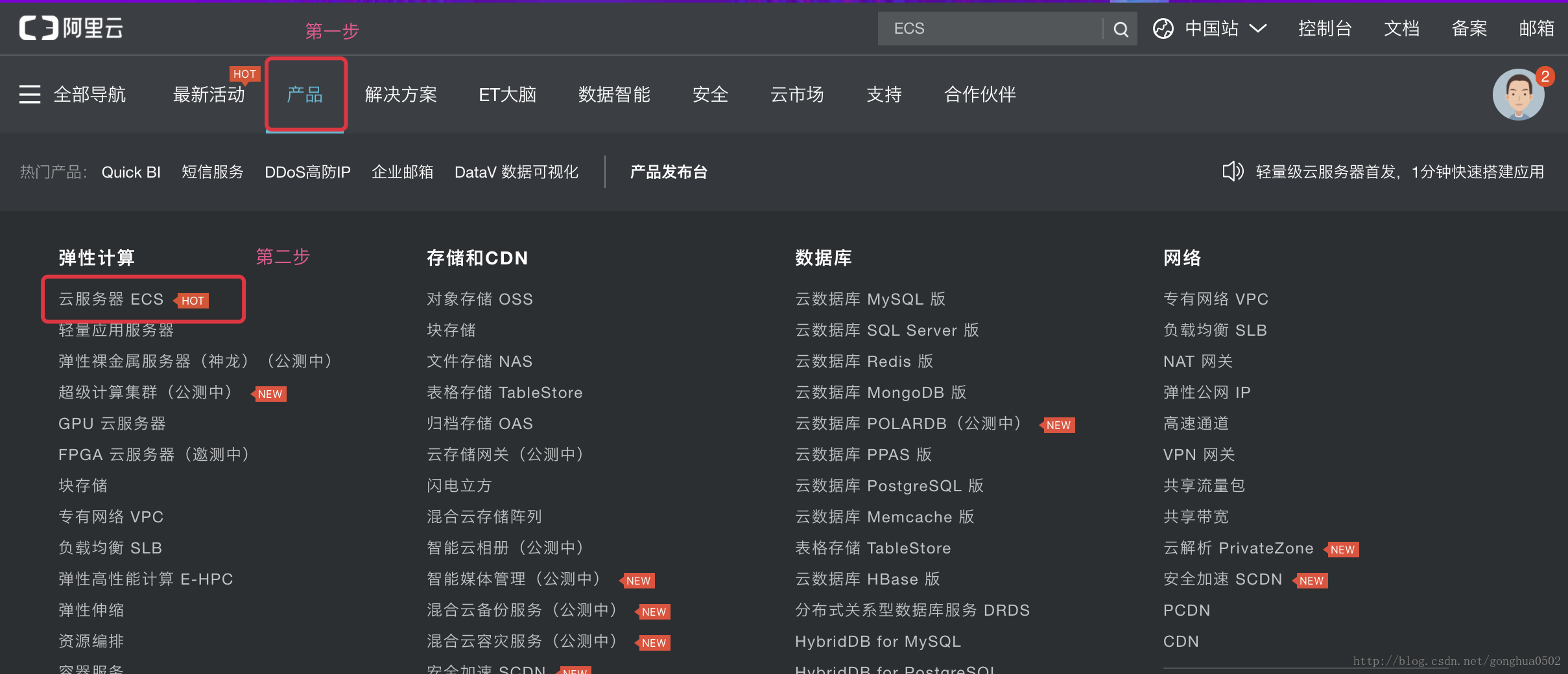Open NAT 网关 product

(x=1198, y=361)
